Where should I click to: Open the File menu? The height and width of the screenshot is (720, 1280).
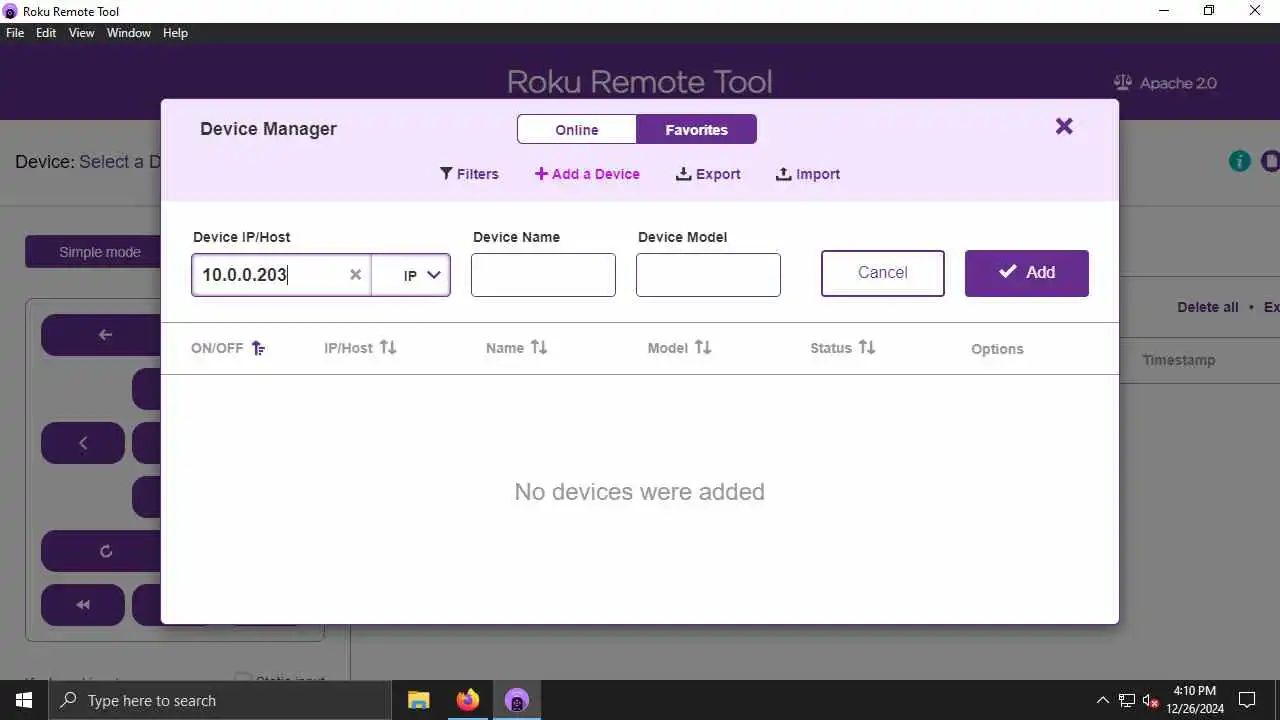pos(15,33)
